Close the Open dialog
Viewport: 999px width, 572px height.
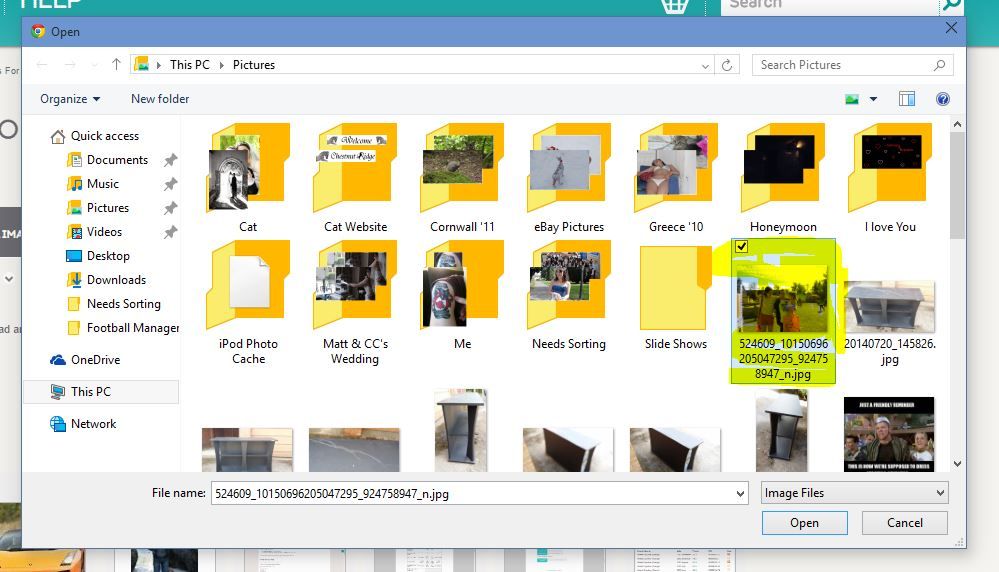[x=951, y=28]
